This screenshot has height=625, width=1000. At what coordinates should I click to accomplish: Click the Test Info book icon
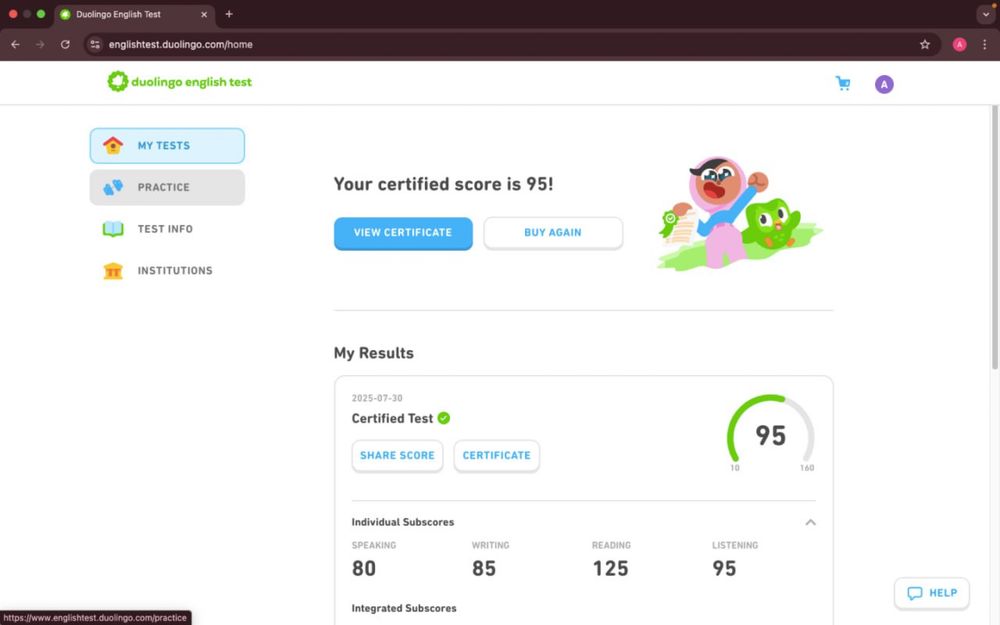(113, 229)
